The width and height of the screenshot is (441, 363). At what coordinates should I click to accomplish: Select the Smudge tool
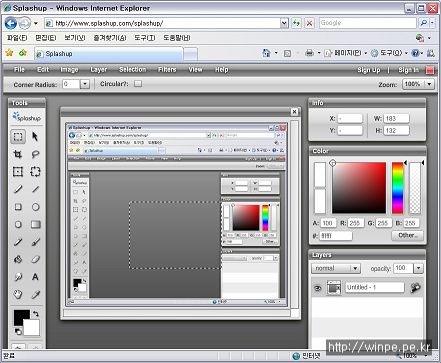pos(18,277)
